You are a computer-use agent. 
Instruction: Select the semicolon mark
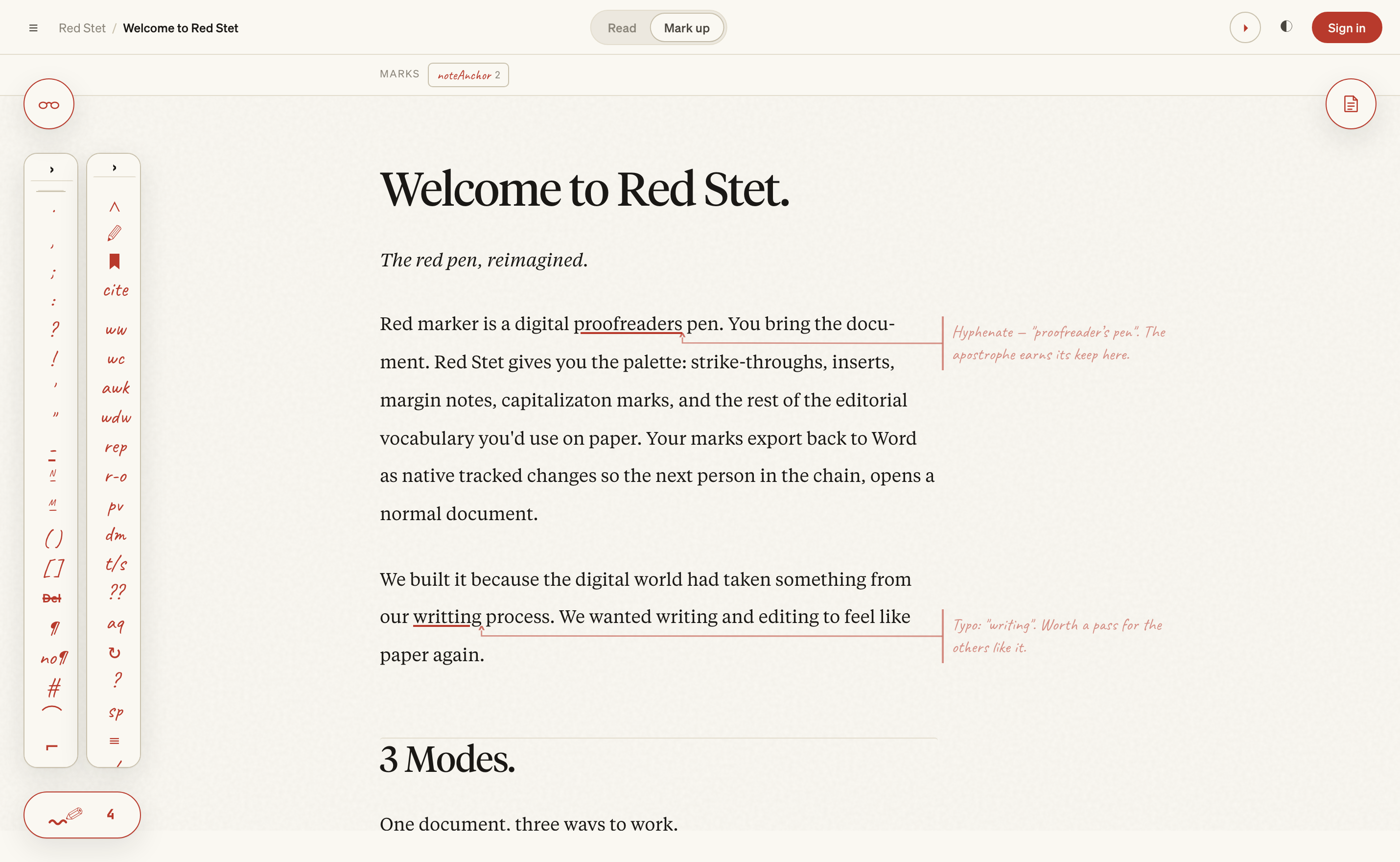click(x=53, y=274)
